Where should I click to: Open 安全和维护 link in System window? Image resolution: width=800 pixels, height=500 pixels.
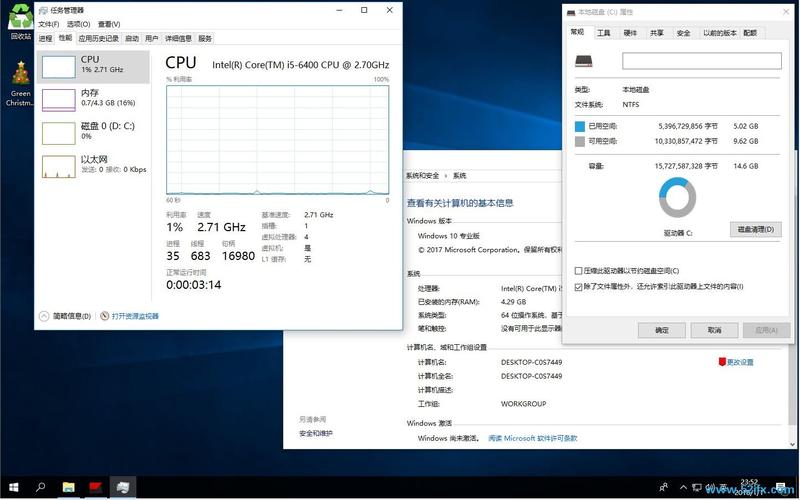tap(316, 434)
